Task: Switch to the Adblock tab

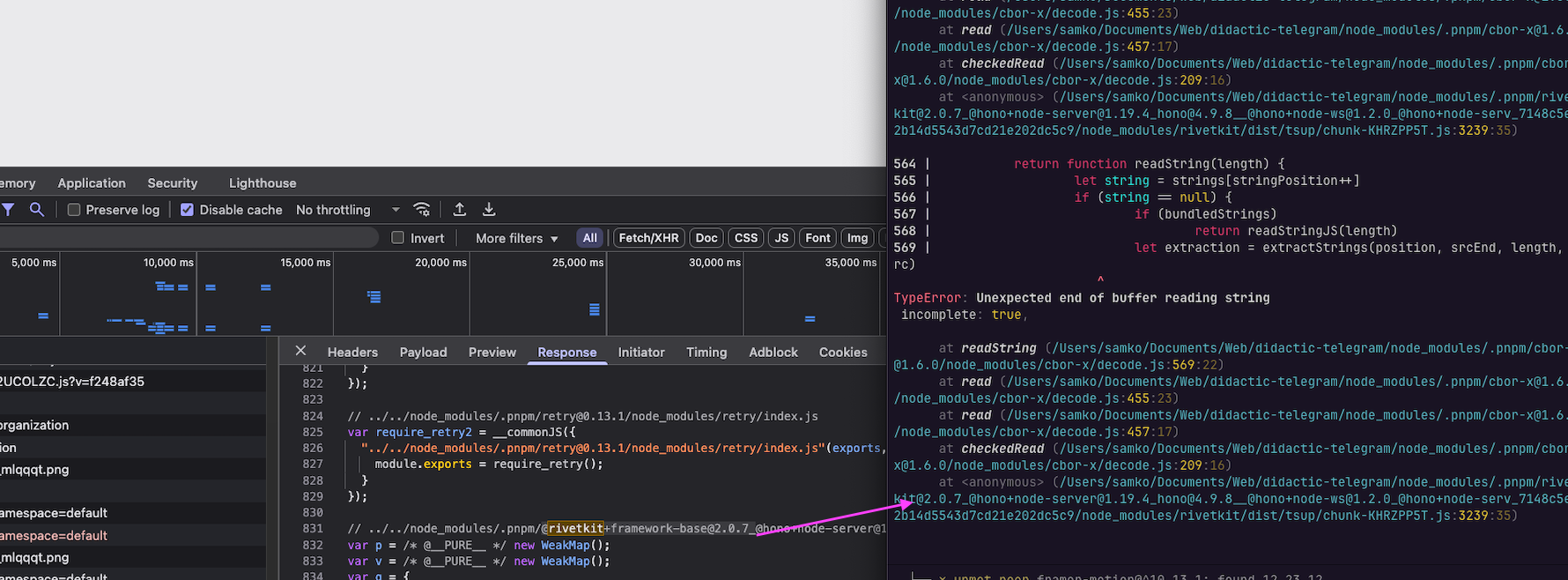Action: click(773, 352)
